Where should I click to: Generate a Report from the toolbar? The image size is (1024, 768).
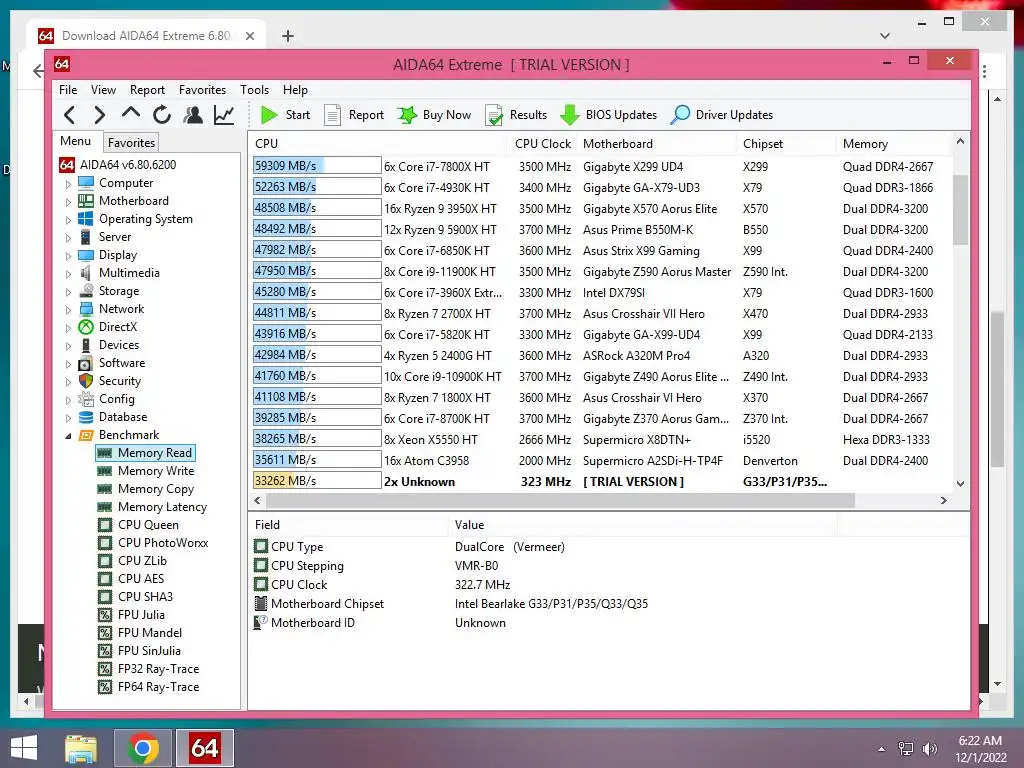[x=354, y=115]
